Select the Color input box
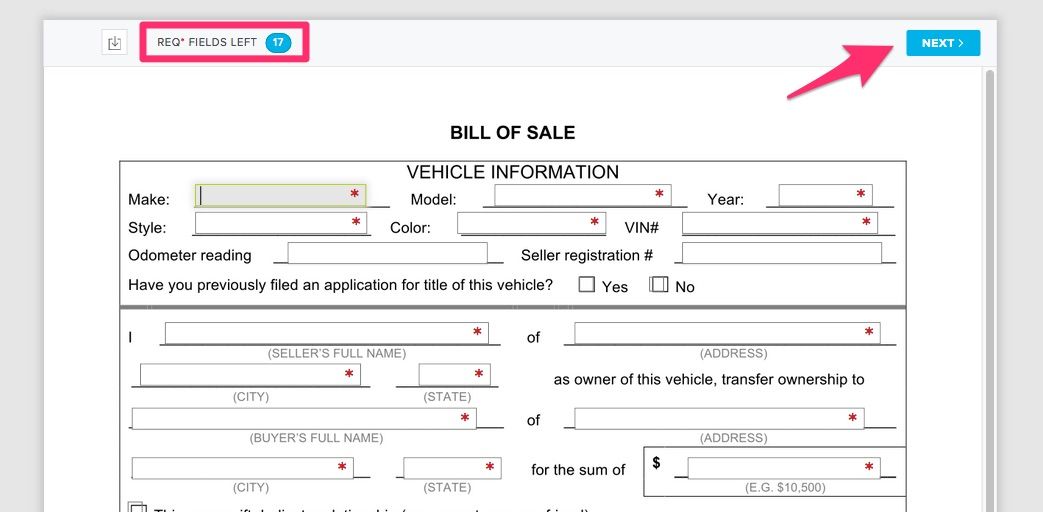1043x512 pixels. pyautogui.click(x=531, y=223)
